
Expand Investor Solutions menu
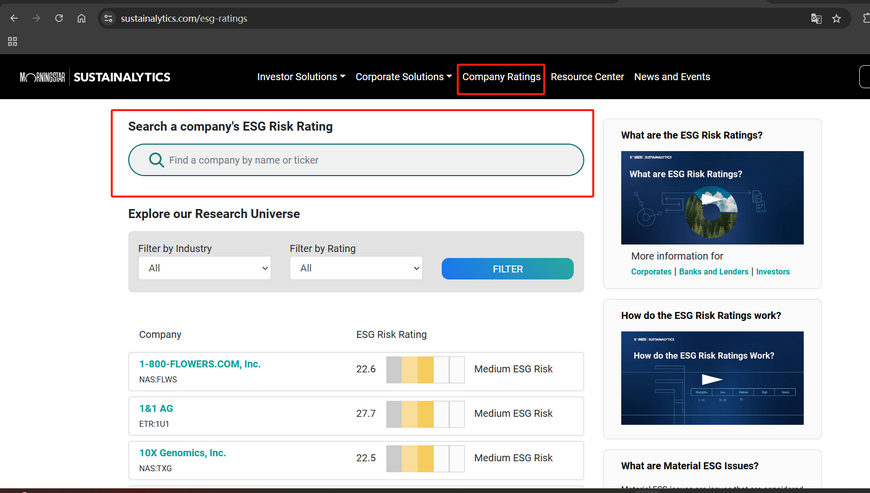tap(301, 77)
